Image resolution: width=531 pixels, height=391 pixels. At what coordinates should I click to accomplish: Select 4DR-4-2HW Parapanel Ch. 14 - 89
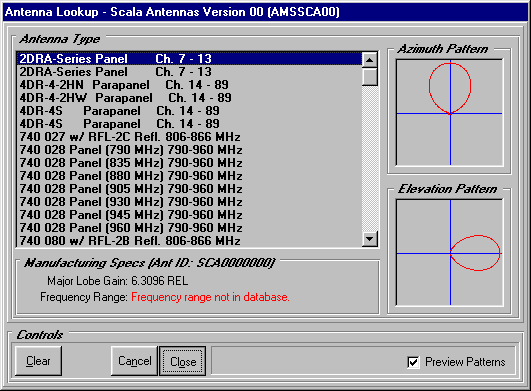[x=189, y=98]
